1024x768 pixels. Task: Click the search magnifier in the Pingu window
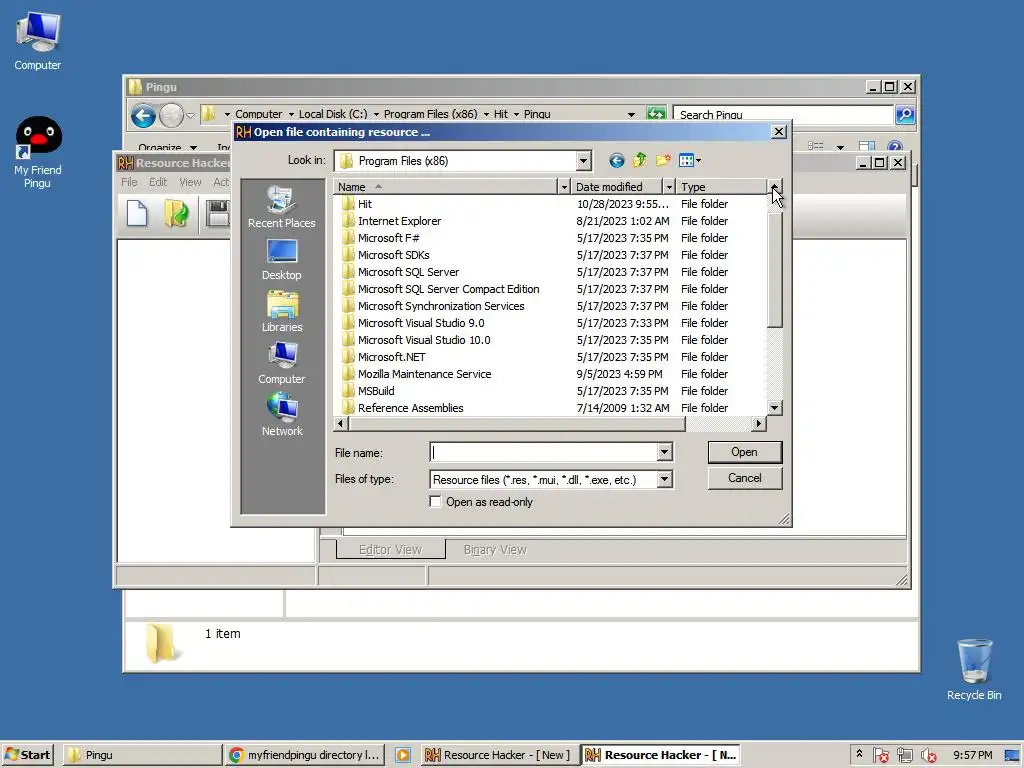pyautogui.click(x=904, y=114)
